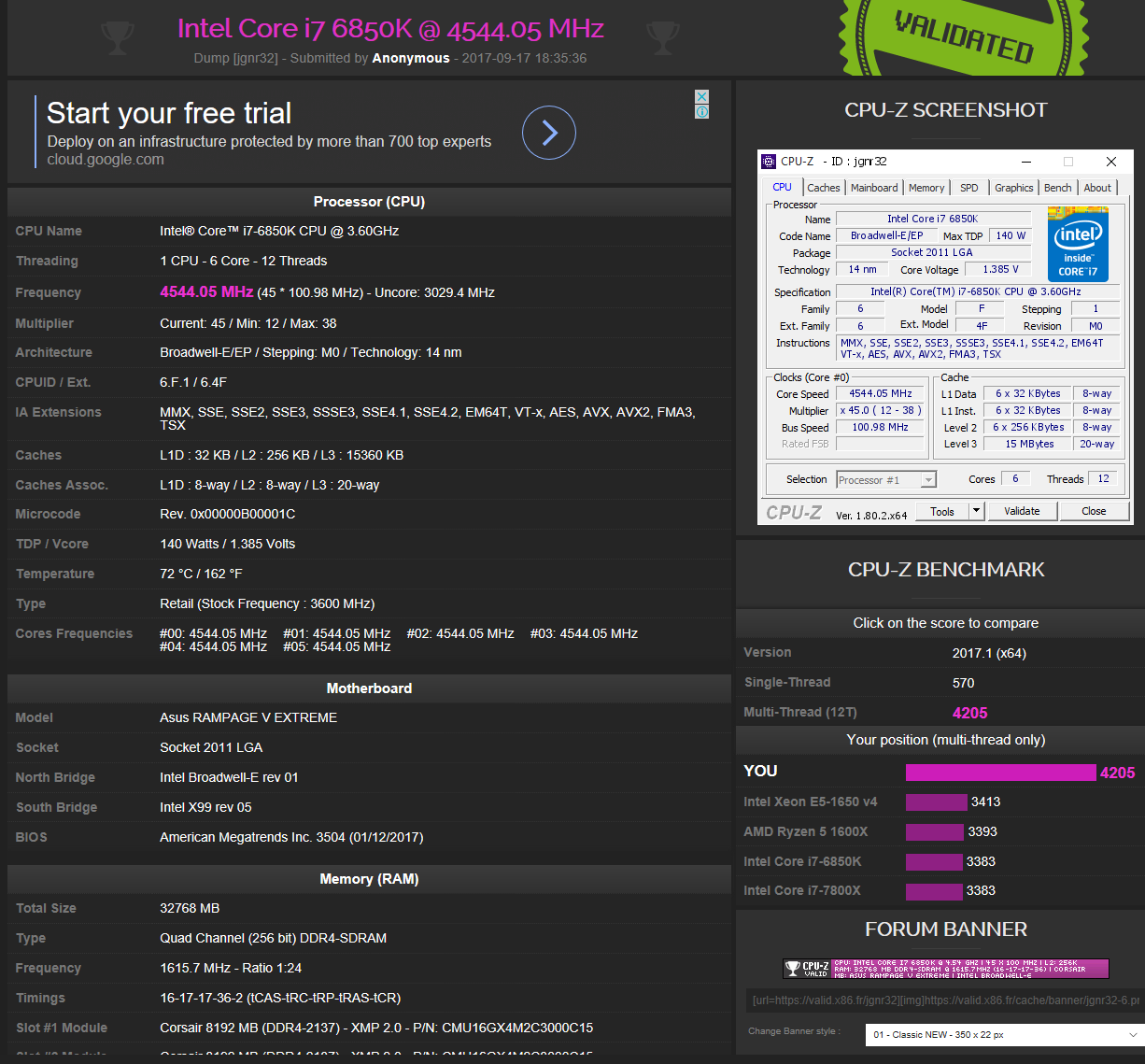Click the 140 Watts / 1.385 Volts value
This screenshot has width=1145, height=1064.
(227, 544)
